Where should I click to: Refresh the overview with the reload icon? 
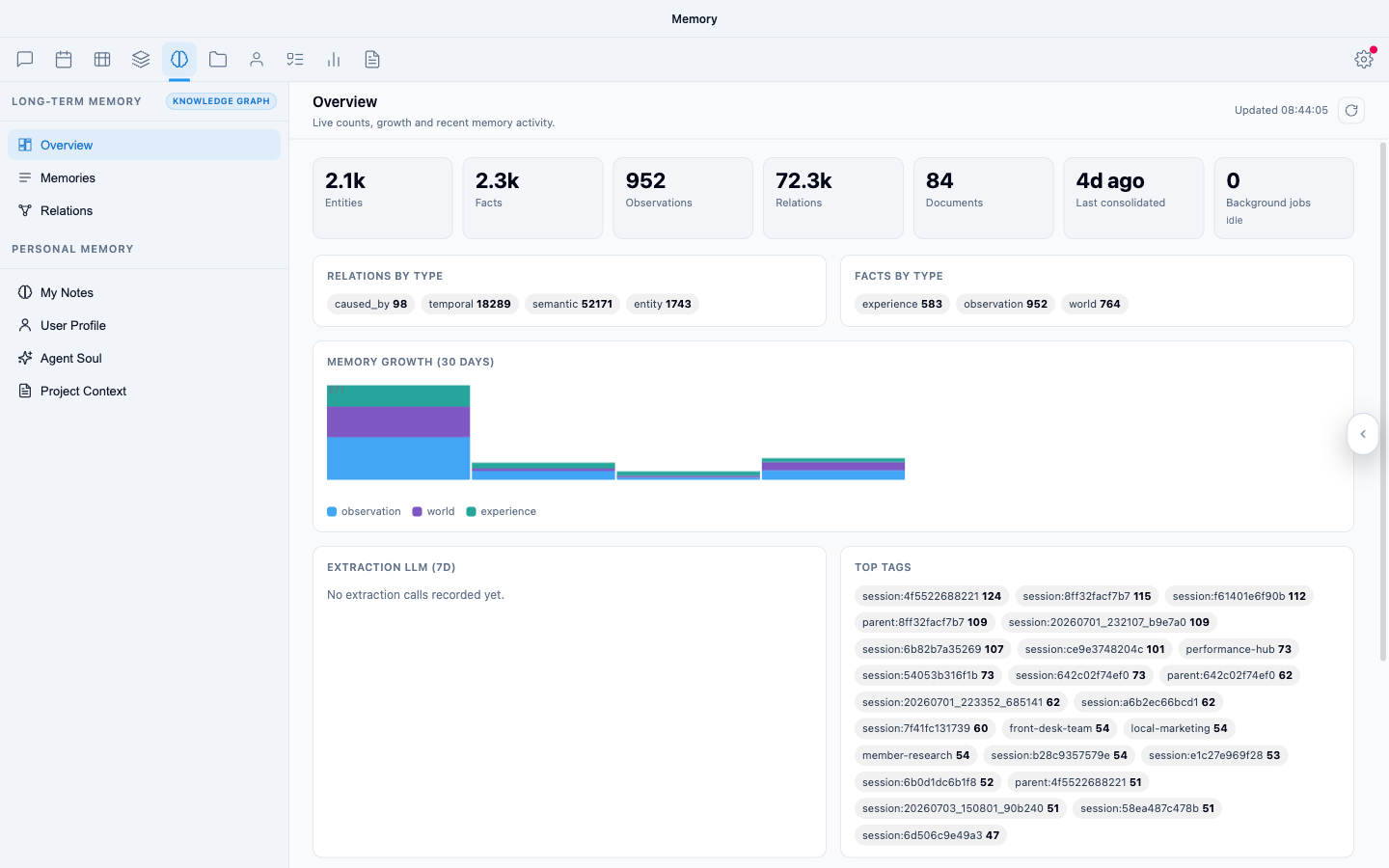pyautogui.click(x=1351, y=110)
